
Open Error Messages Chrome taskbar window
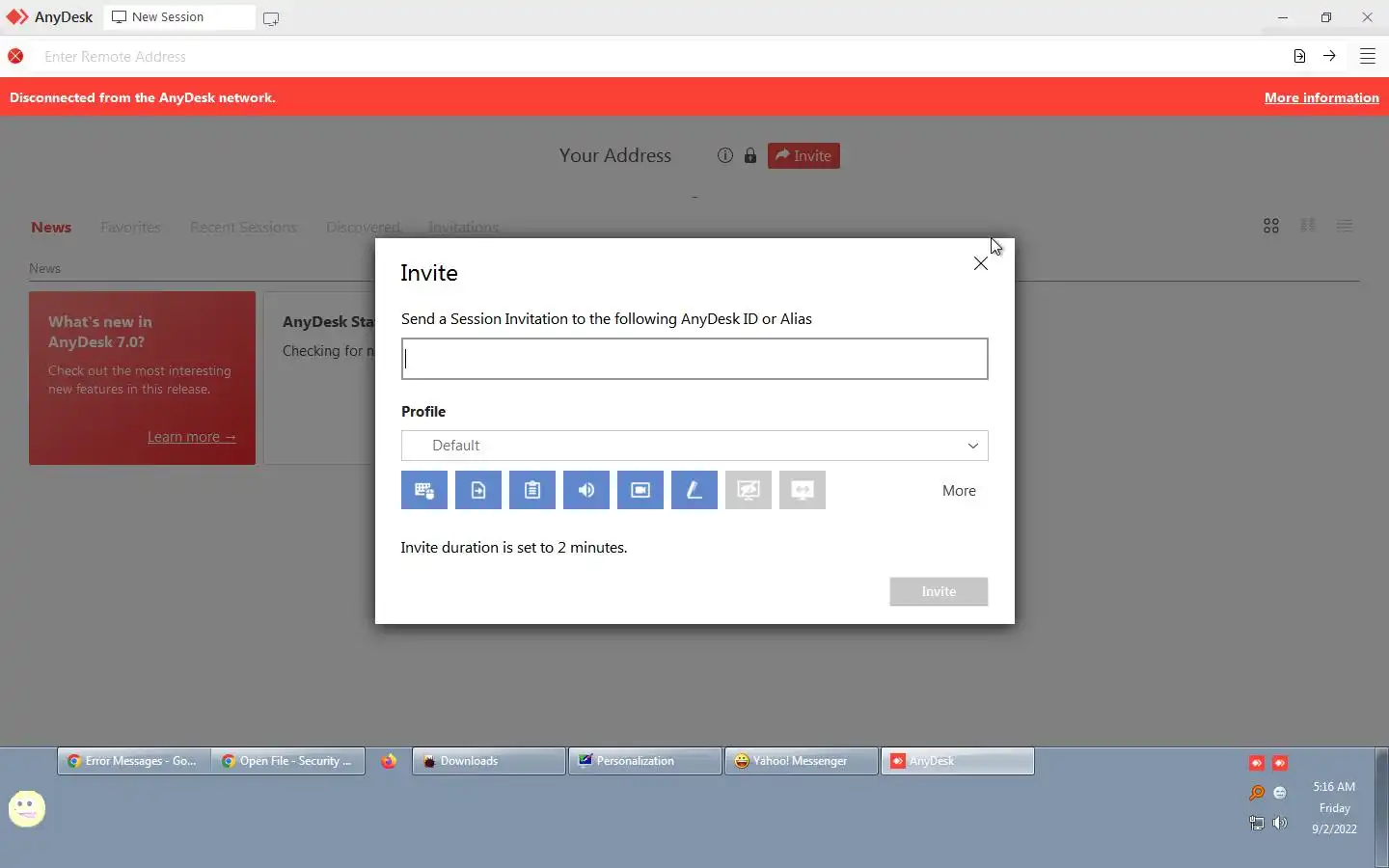134,761
